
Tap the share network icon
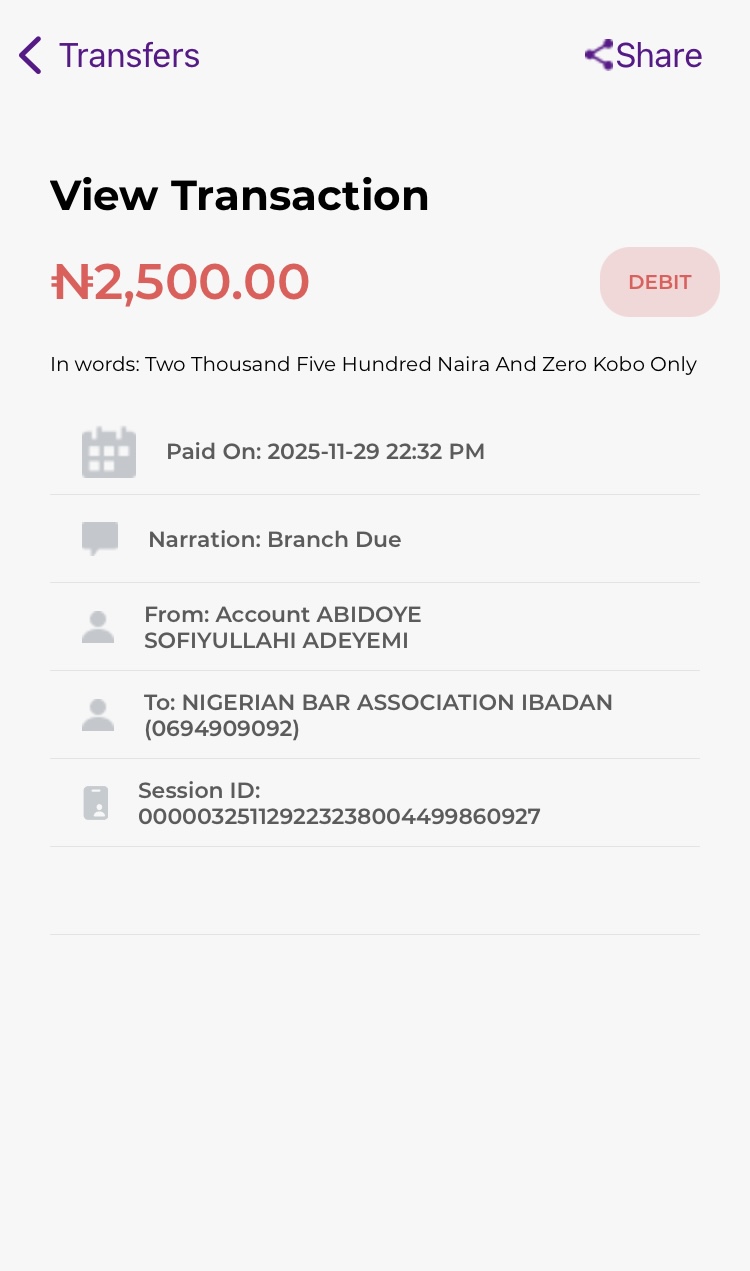click(x=599, y=55)
